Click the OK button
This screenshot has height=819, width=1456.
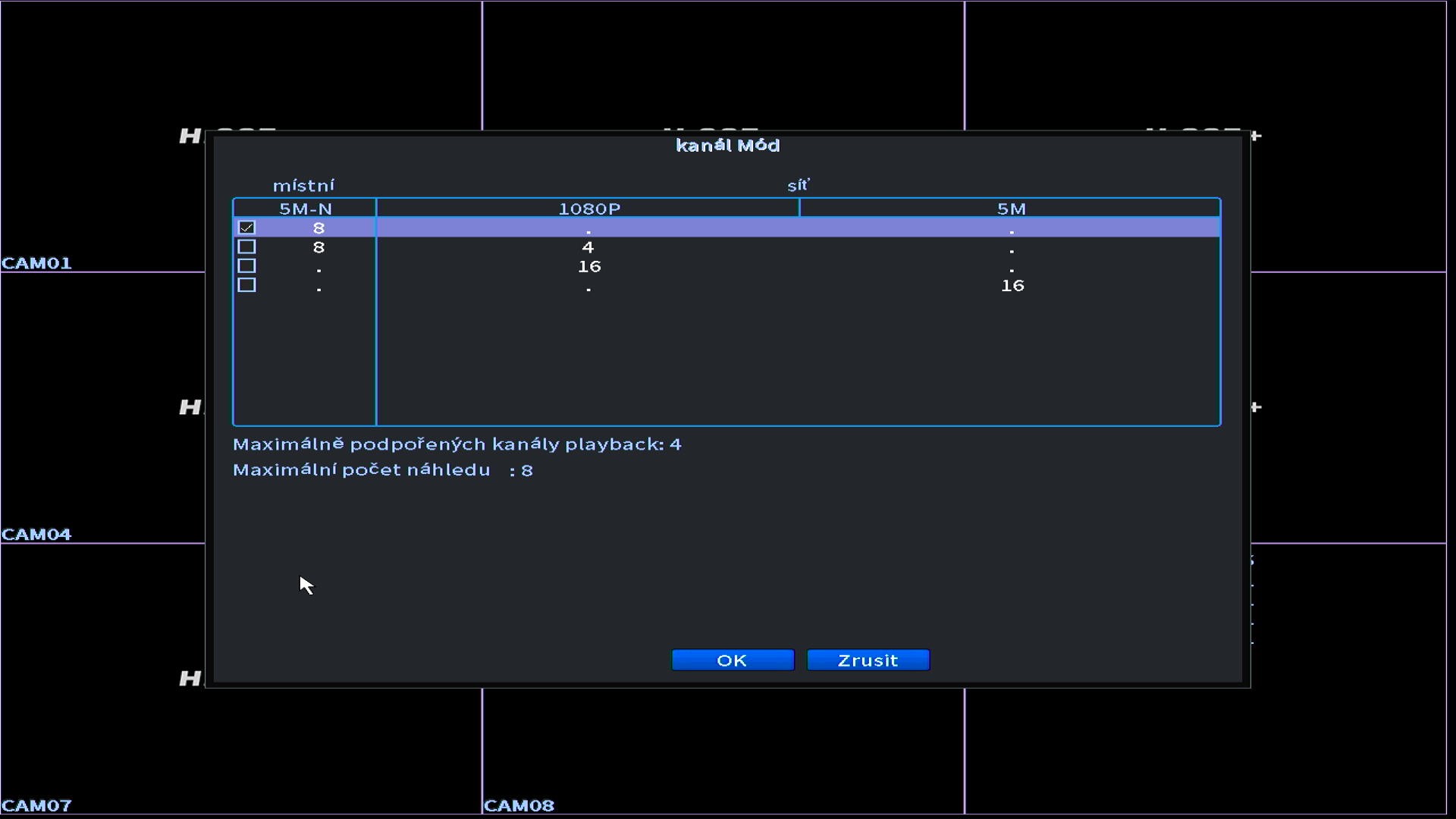(733, 661)
